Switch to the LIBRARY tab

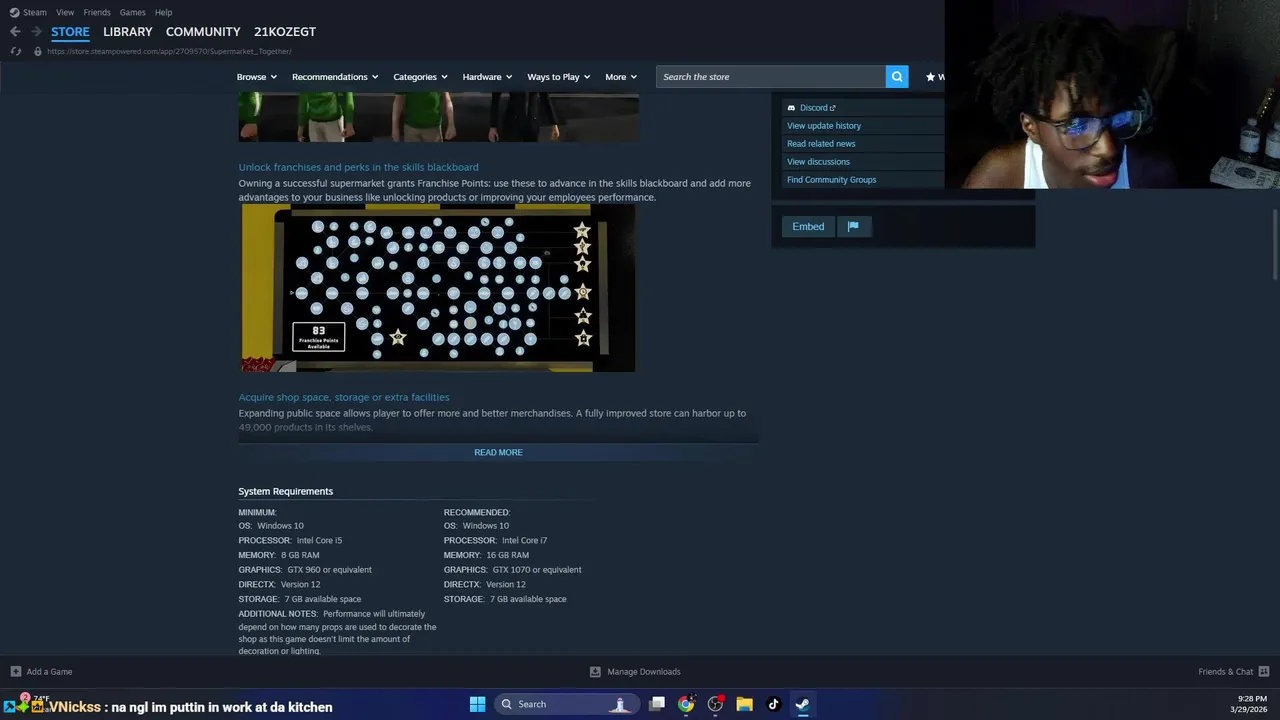coord(128,32)
